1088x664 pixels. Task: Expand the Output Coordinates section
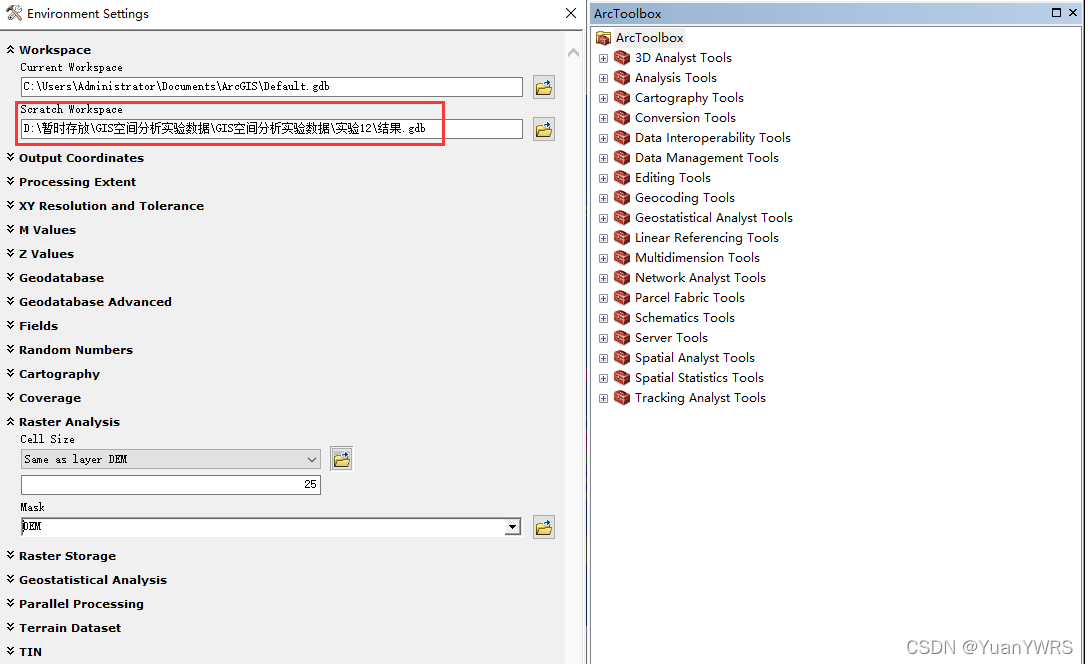[10, 157]
